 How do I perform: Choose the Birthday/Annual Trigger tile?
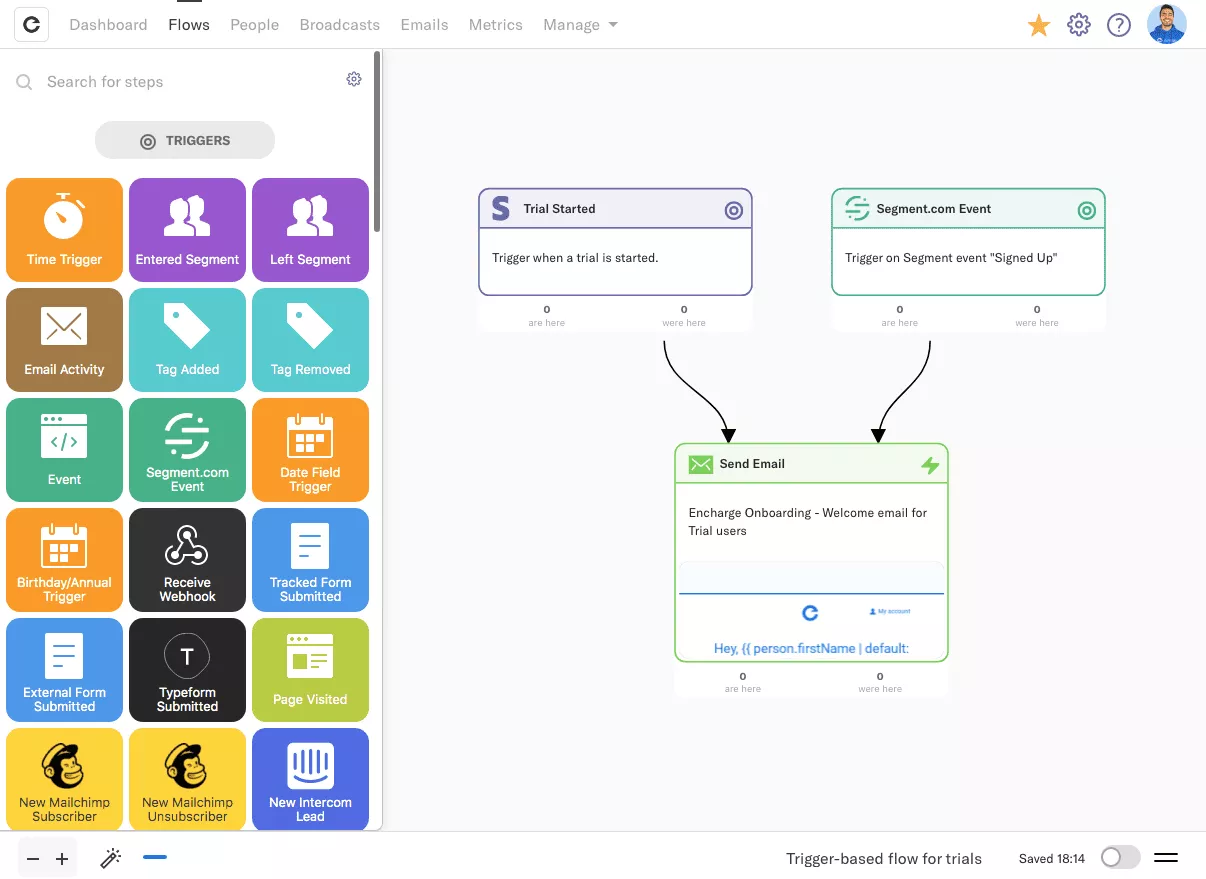click(64, 560)
